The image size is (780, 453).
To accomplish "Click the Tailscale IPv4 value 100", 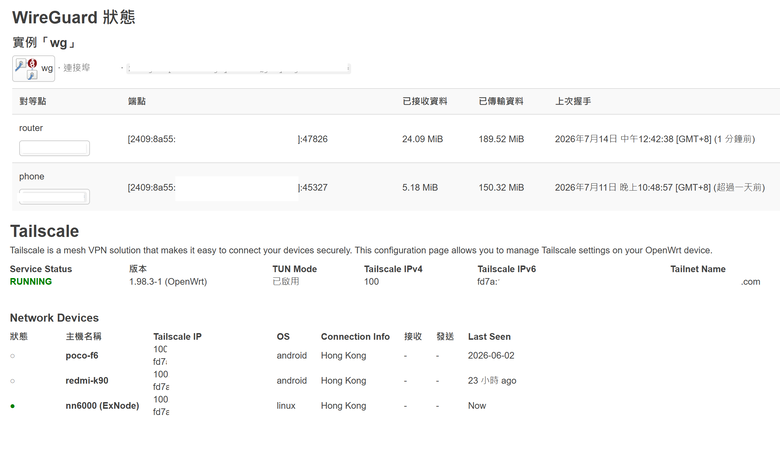I will pos(372,281).
